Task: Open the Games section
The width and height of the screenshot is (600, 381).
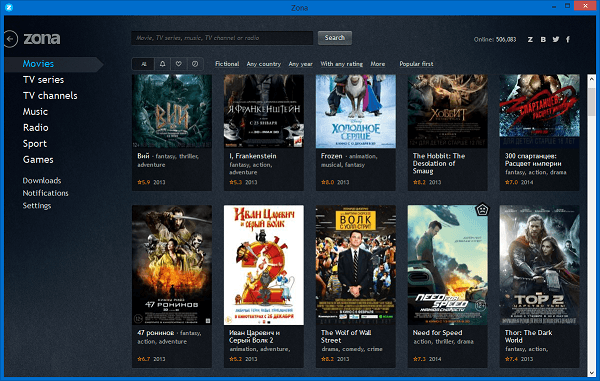Action: tap(38, 160)
